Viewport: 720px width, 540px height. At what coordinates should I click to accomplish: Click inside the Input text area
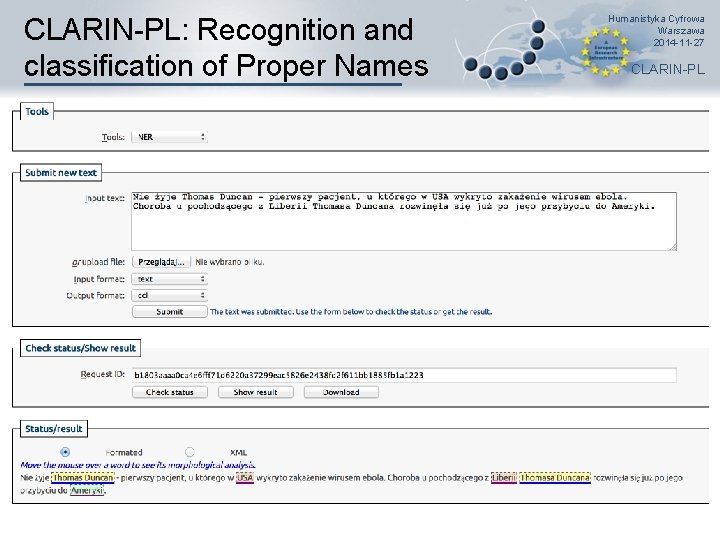point(404,221)
